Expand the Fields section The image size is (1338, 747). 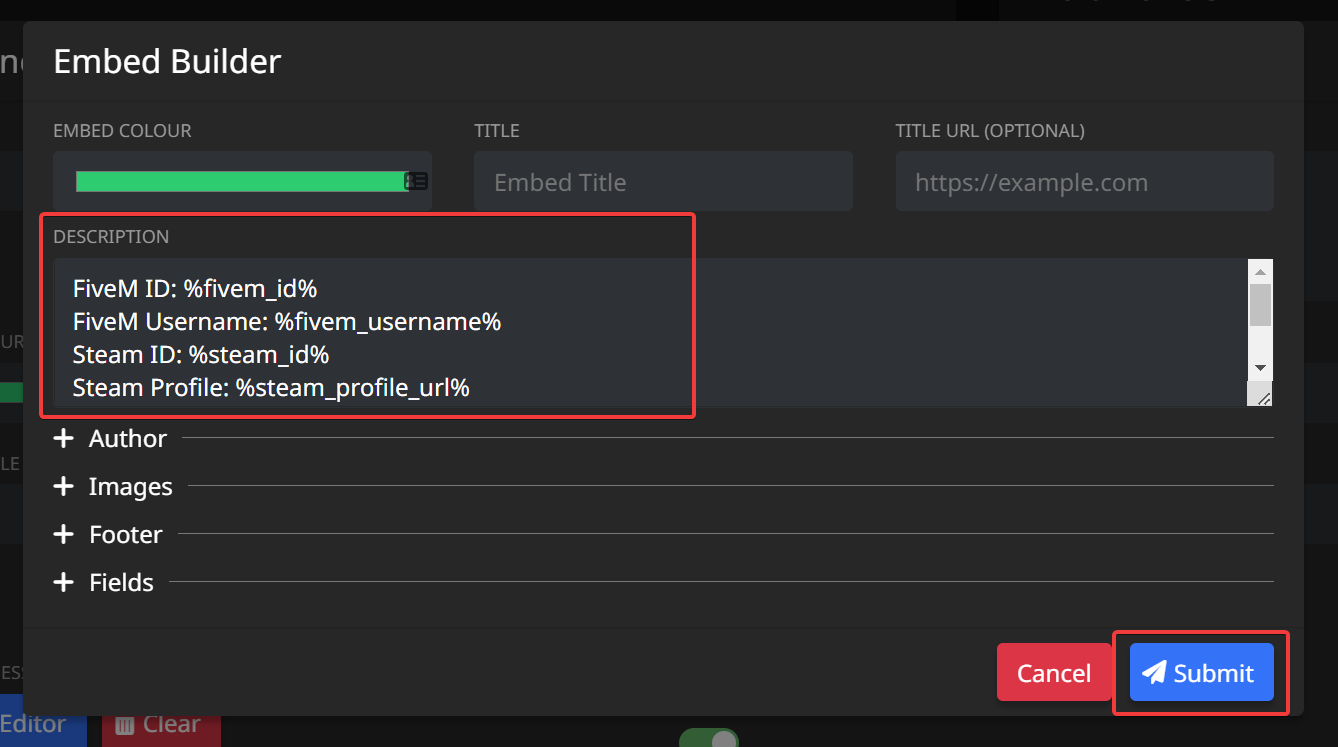(120, 582)
